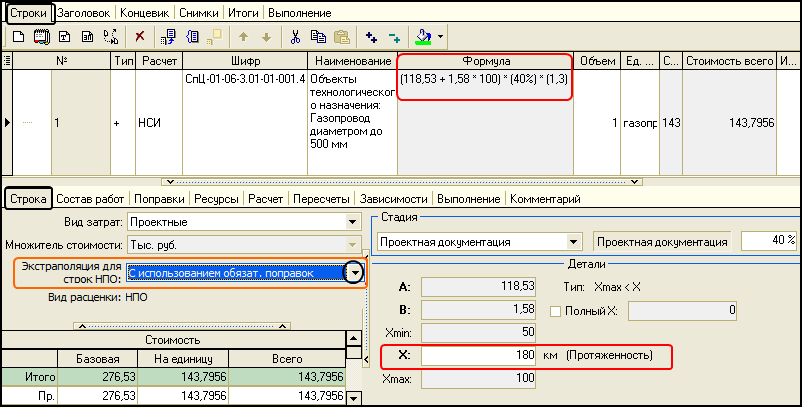802x407 pixels.
Task: Click the new blank row icon
Action: tap(17, 36)
